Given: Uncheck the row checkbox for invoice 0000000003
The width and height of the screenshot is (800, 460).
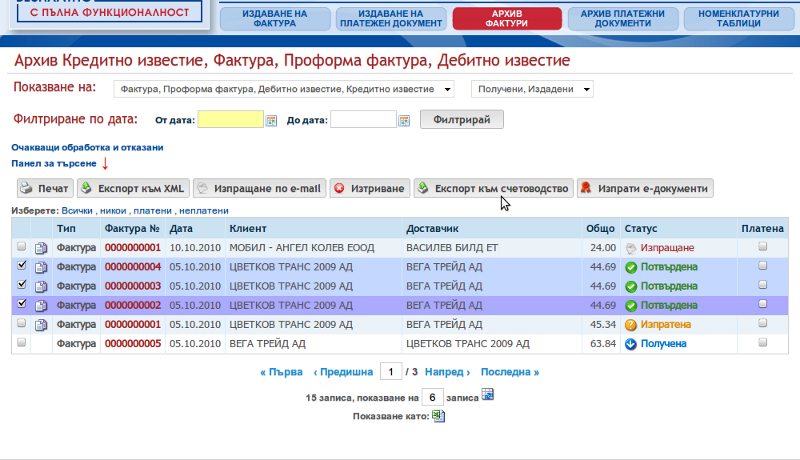Looking at the screenshot, I should tap(22, 286).
